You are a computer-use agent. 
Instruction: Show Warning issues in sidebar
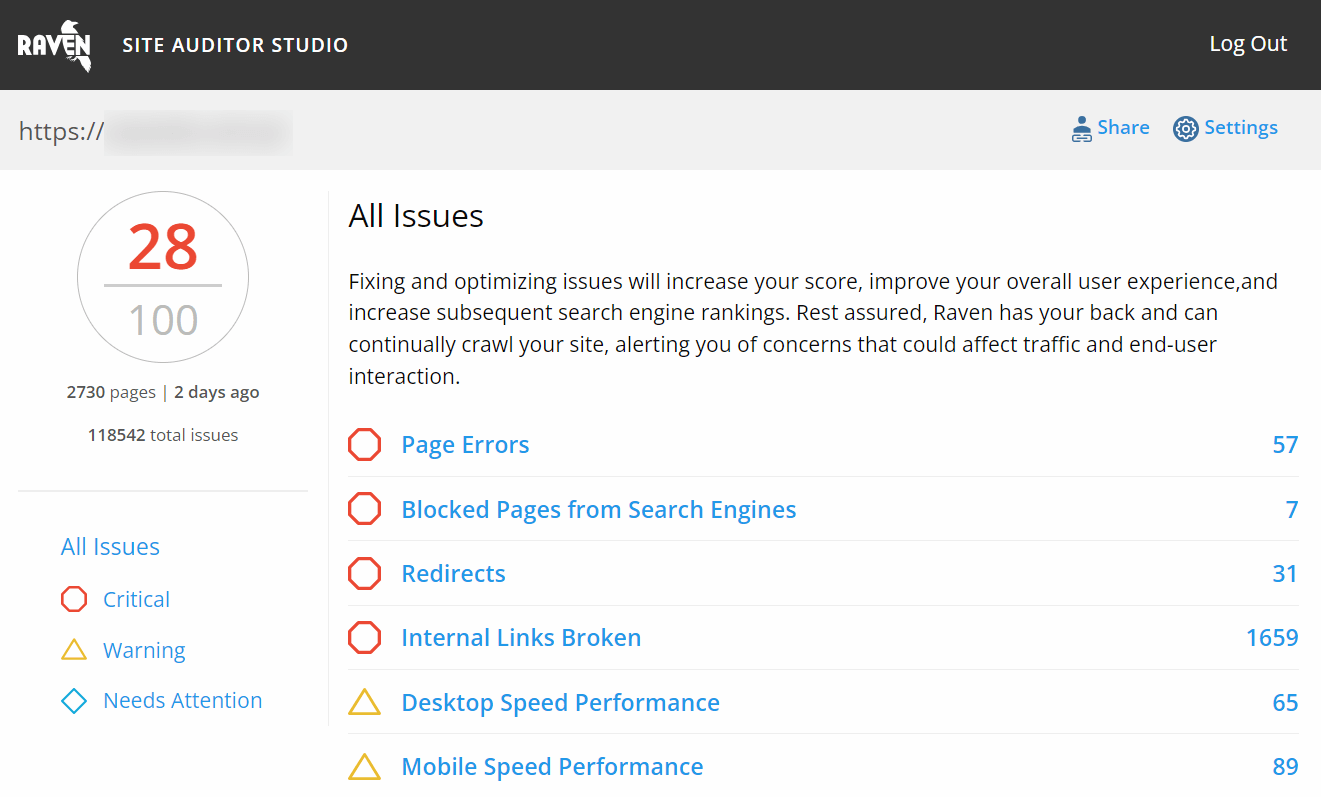(x=144, y=650)
